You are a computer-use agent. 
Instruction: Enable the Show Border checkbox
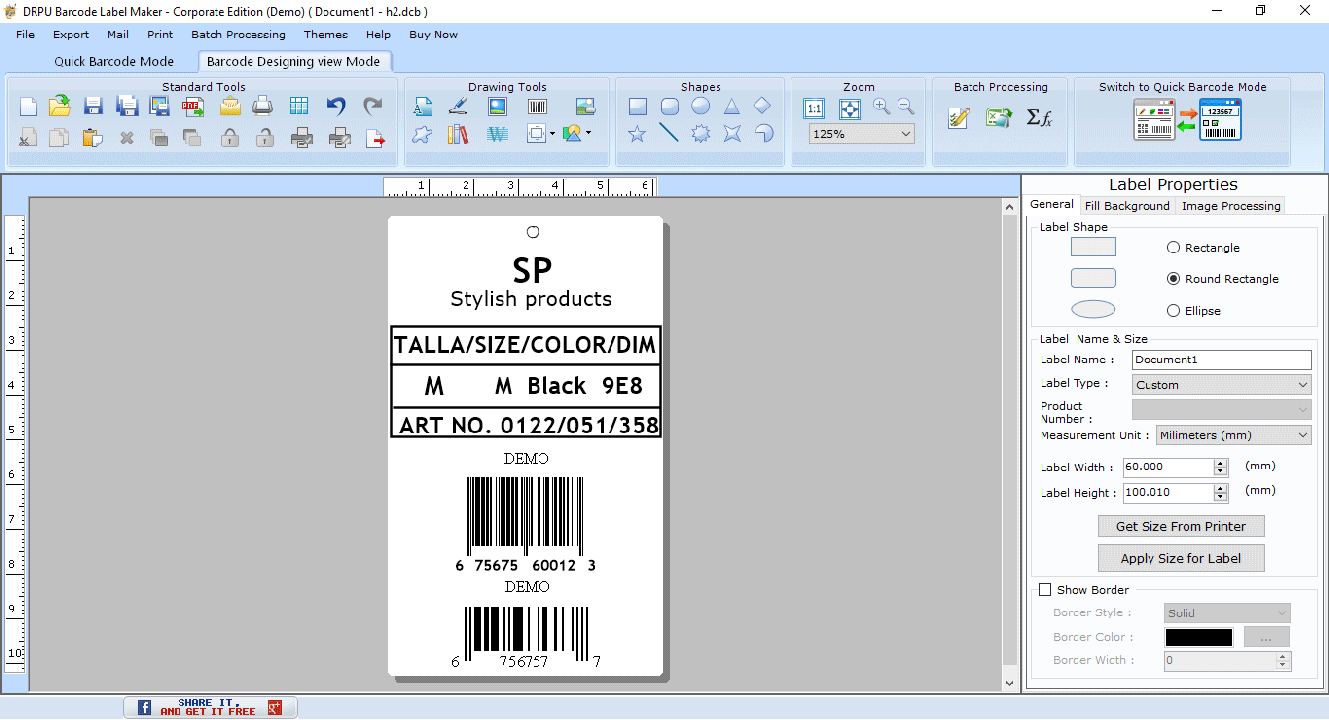1046,589
